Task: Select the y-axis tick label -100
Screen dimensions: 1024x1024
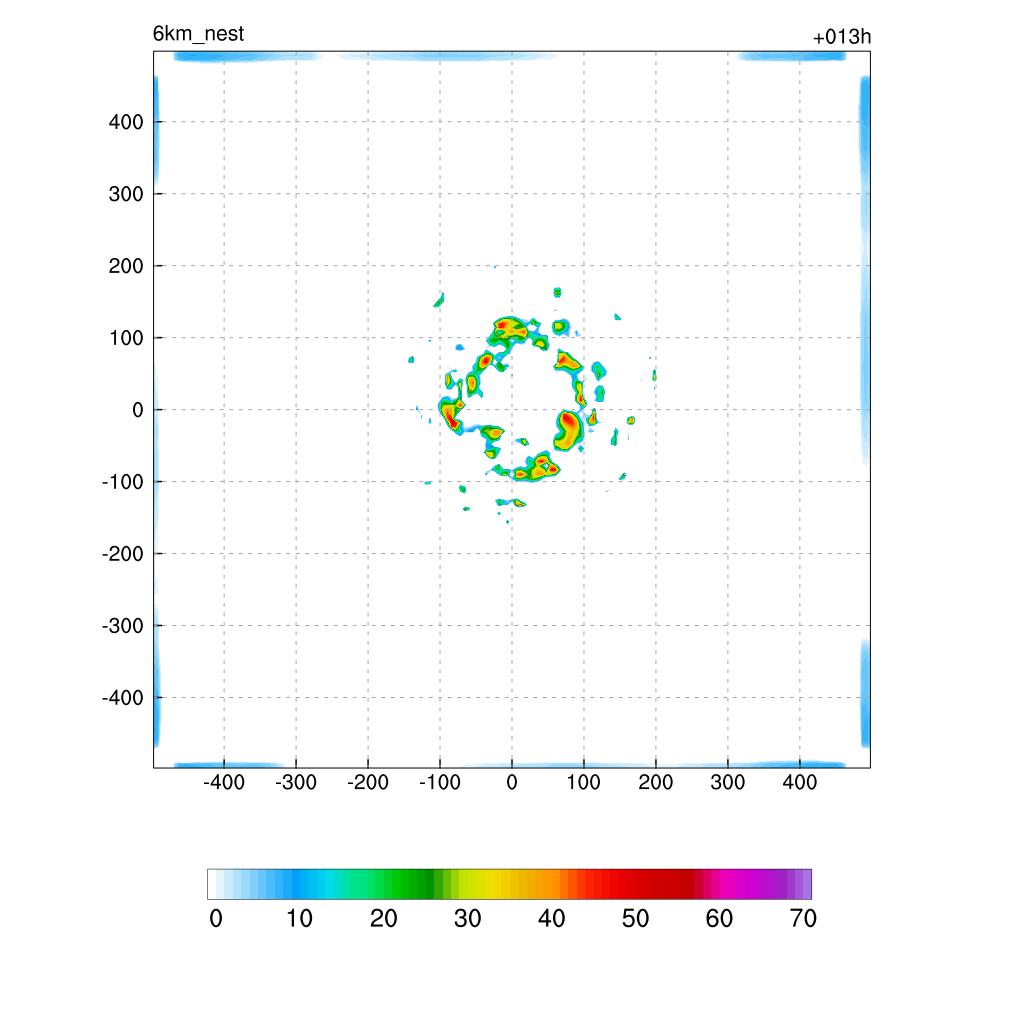Action: (x=123, y=482)
